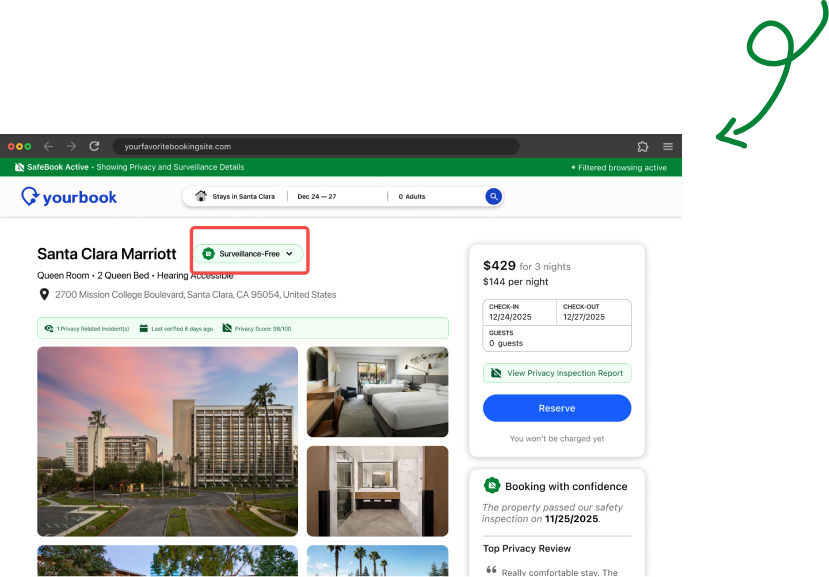Open the Check-out date field
This screenshot has height=577, width=829.
(593, 312)
